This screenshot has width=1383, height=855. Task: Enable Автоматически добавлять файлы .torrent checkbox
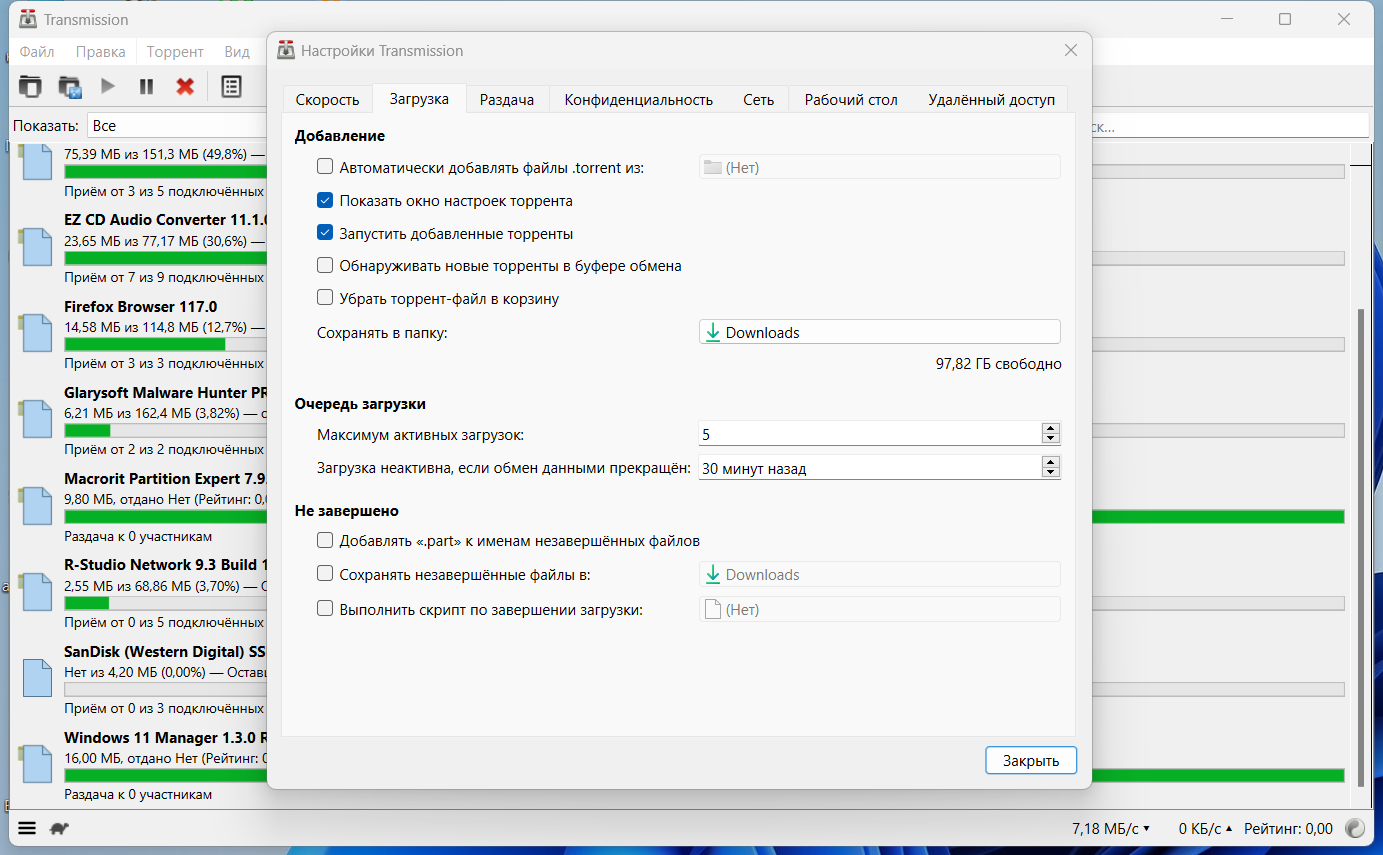325,167
